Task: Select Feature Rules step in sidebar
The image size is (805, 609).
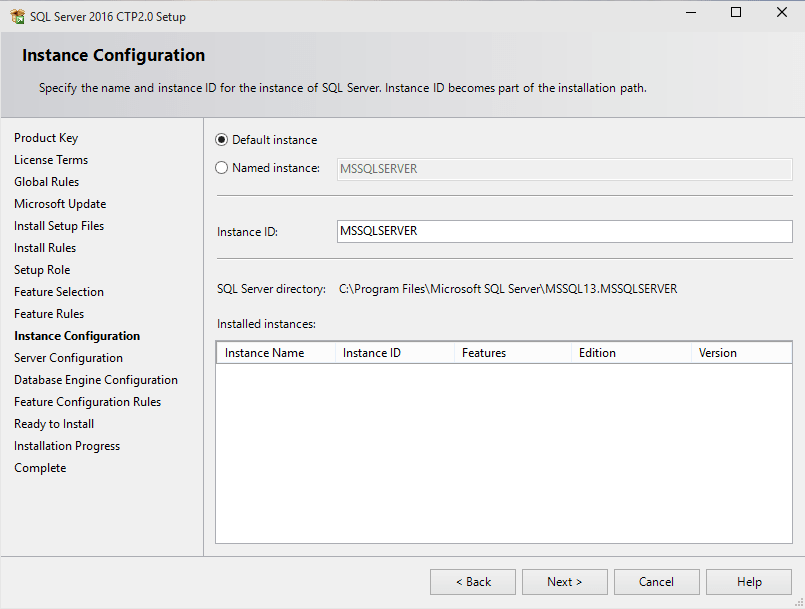Action: tap(49, 314)
